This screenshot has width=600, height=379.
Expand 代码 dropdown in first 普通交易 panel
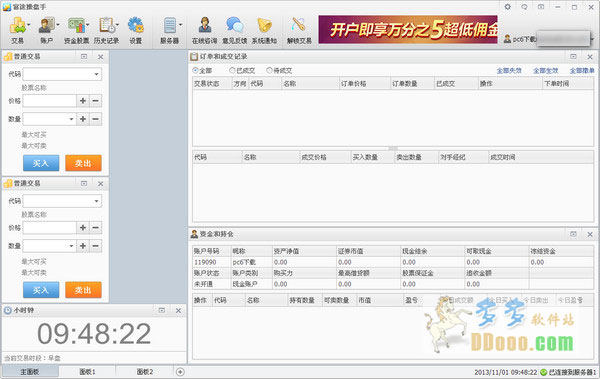(96, 74)
